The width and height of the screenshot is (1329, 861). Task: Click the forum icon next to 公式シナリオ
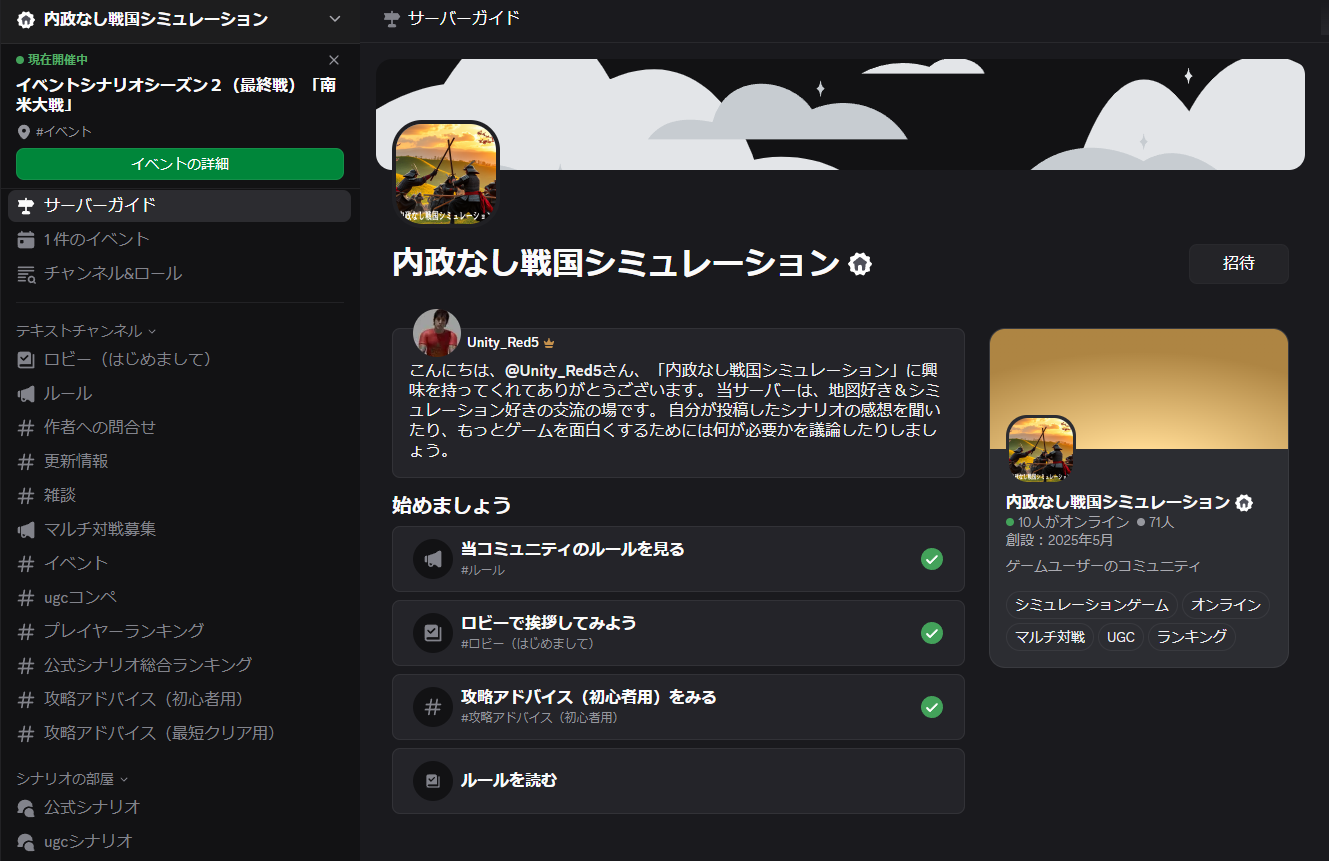(x=26, y=807)
